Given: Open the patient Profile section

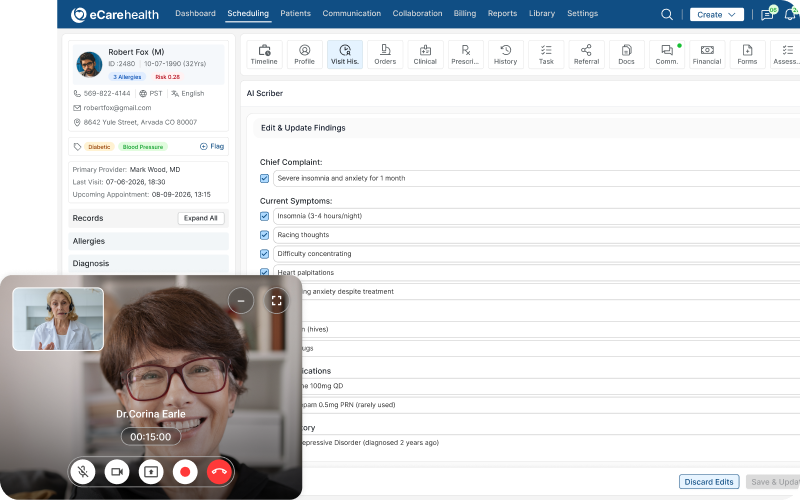Looking at the screenshot, I should pos(305,55).
